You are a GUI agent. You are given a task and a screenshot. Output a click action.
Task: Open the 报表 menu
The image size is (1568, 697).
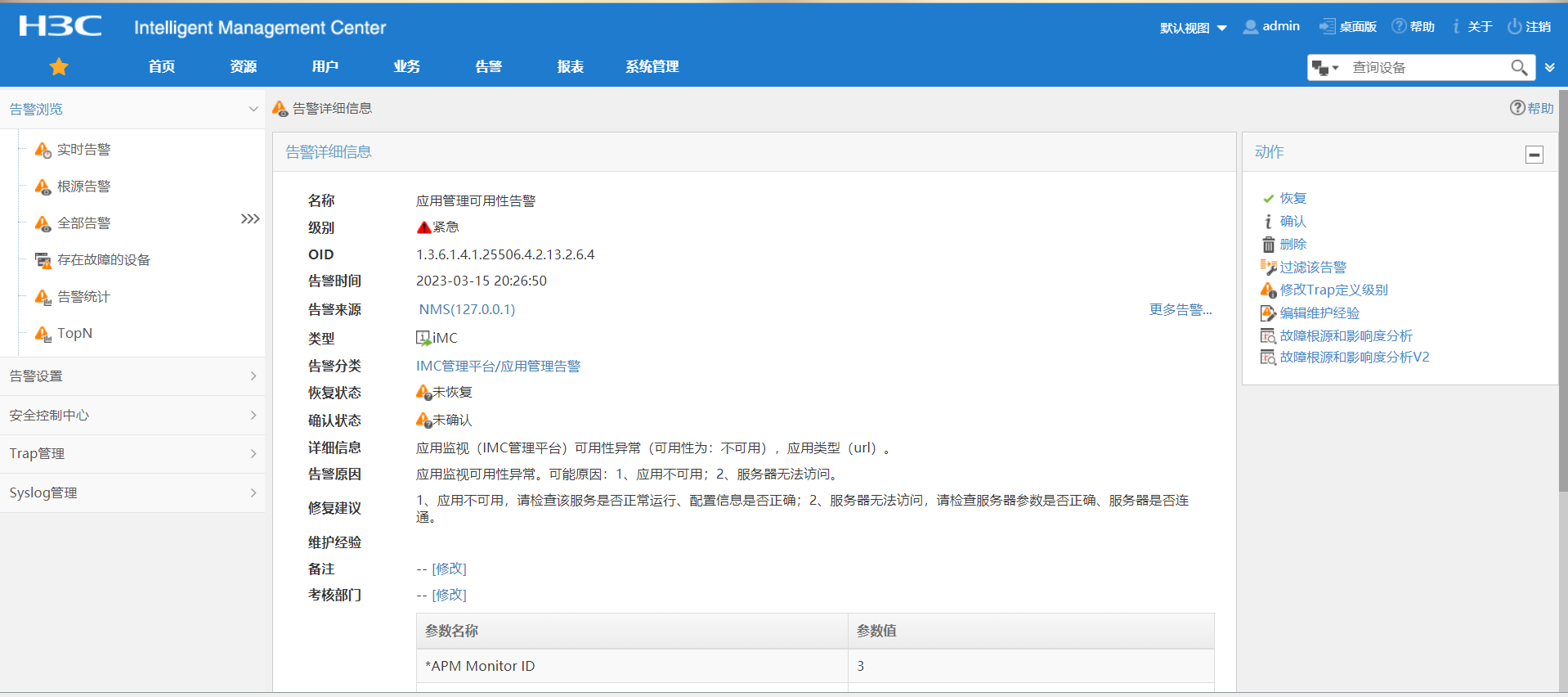pyautogui.click(x=571, y=67)
